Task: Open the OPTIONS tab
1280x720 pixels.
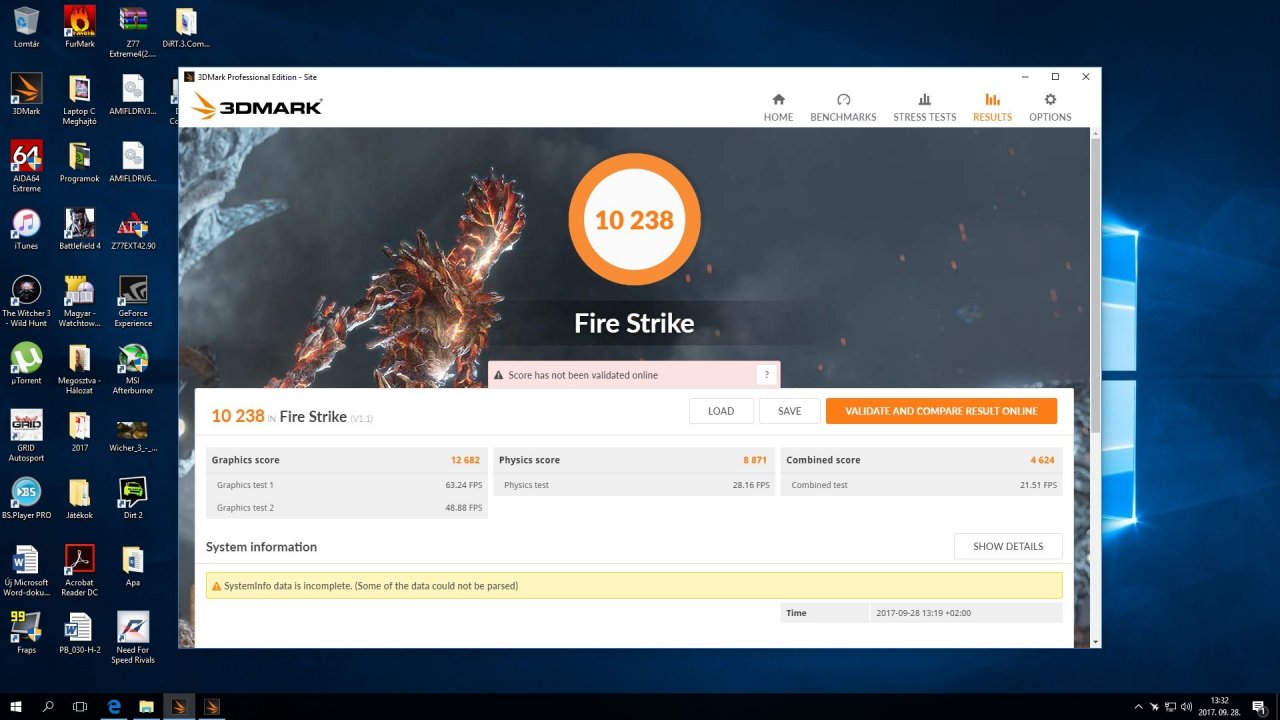Action: click(x=1050, y=108)
